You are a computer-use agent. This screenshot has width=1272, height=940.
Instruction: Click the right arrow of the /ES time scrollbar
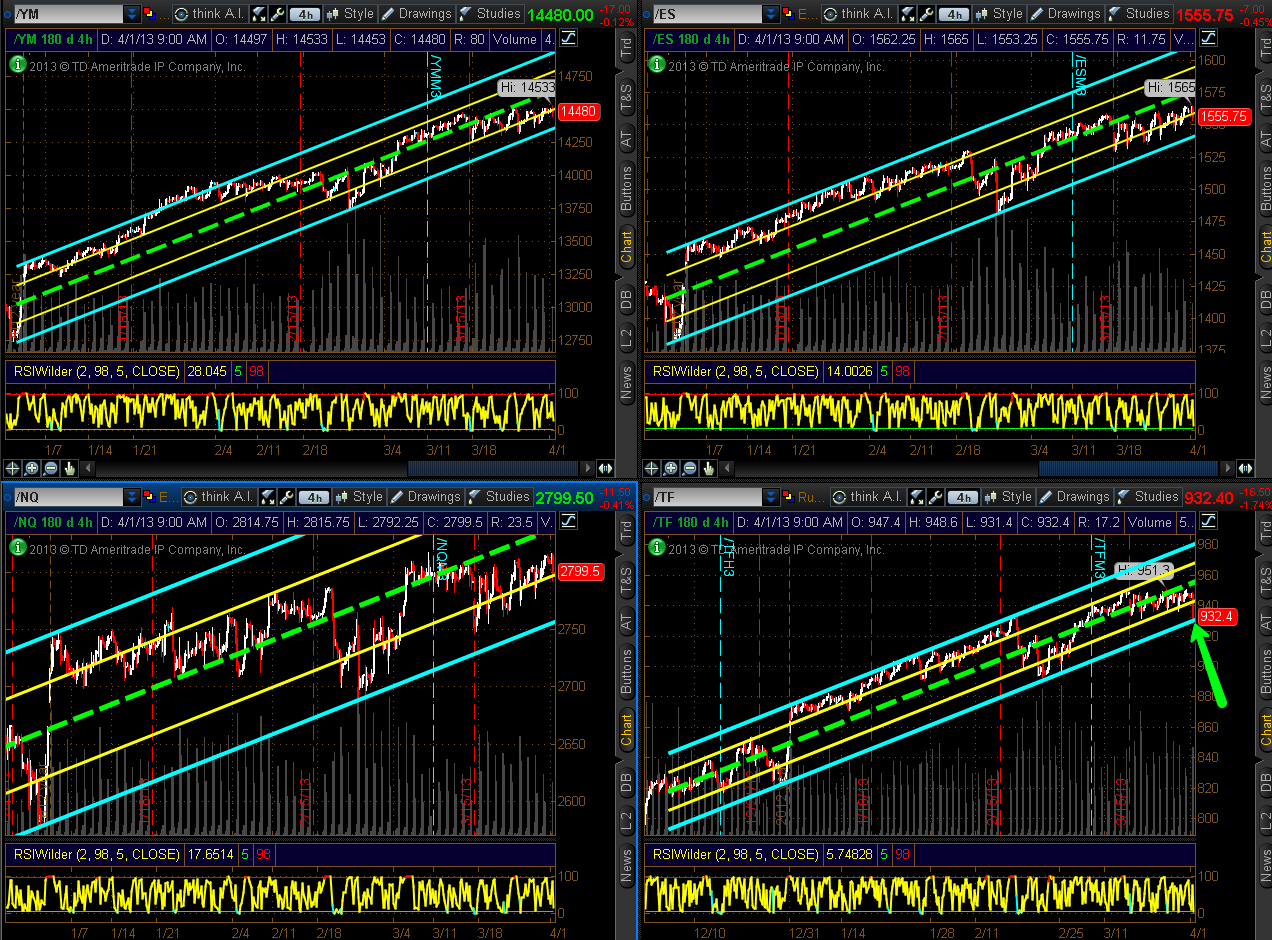pyautogui.click(x=1226, y=467)
